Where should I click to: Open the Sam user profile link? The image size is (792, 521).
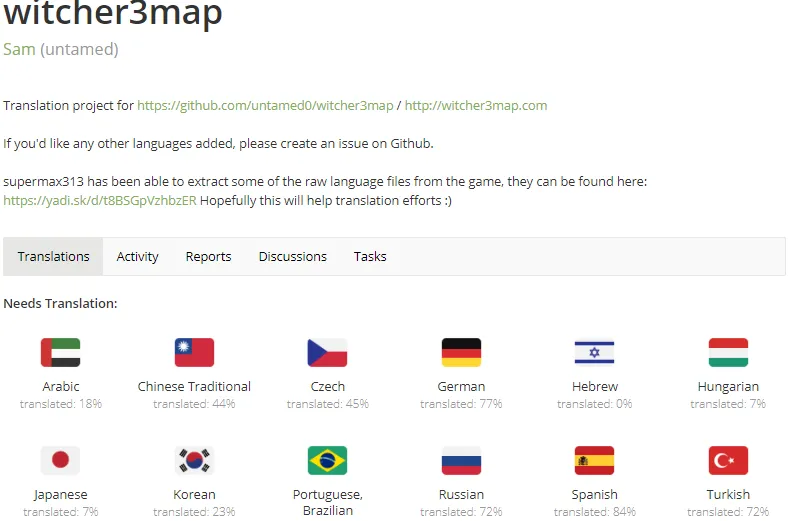click(19, 50)
